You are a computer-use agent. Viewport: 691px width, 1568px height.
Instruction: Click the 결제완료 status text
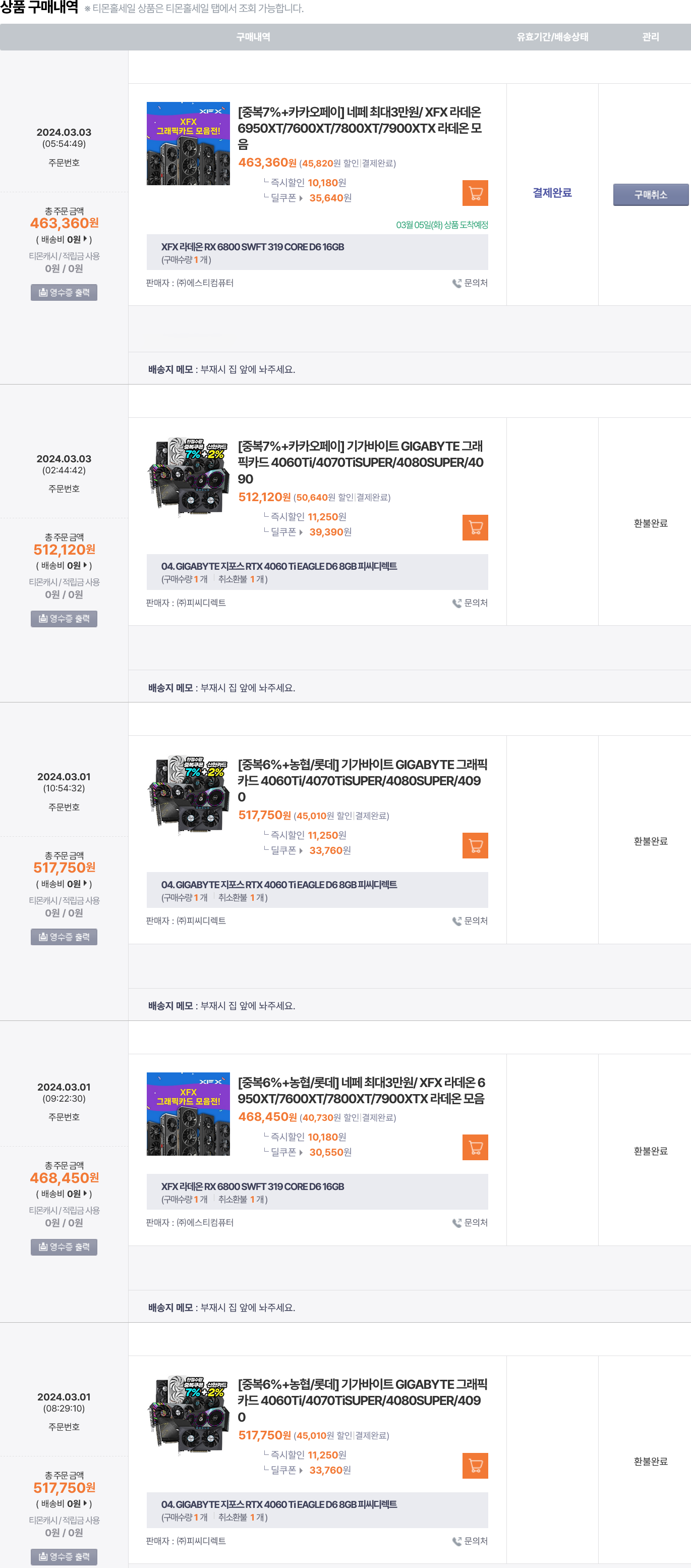tap(552, 193)
